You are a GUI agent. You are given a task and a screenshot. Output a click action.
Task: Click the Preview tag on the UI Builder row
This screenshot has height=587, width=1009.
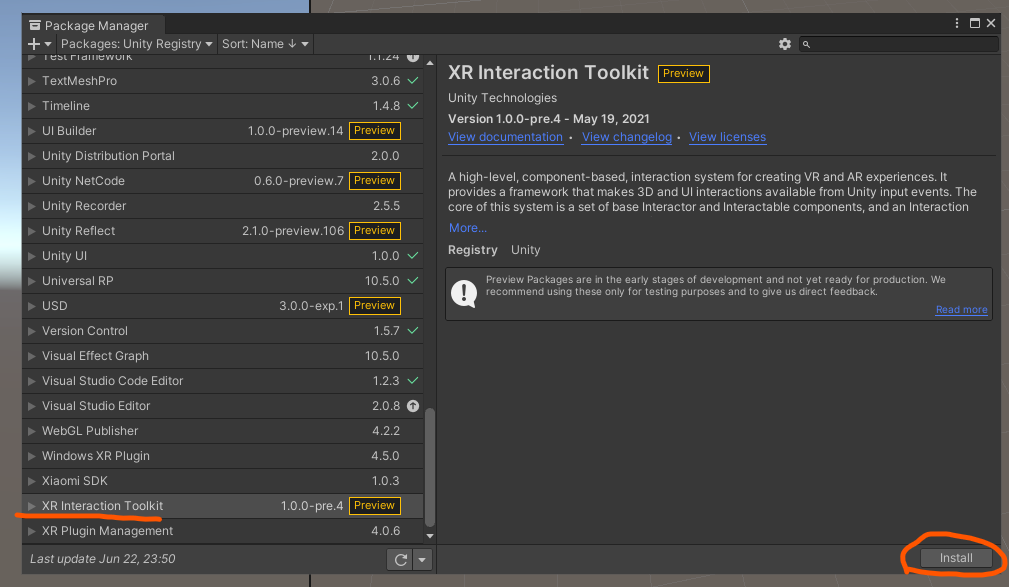[x=375, y=131]
